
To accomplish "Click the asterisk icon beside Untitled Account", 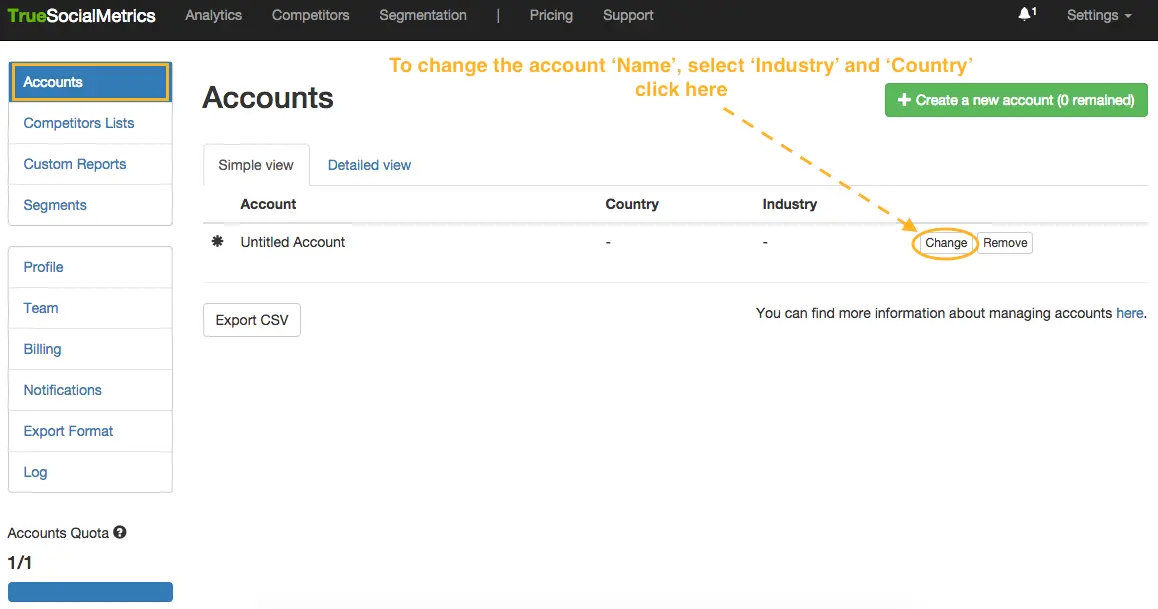I will click(217, 242).
